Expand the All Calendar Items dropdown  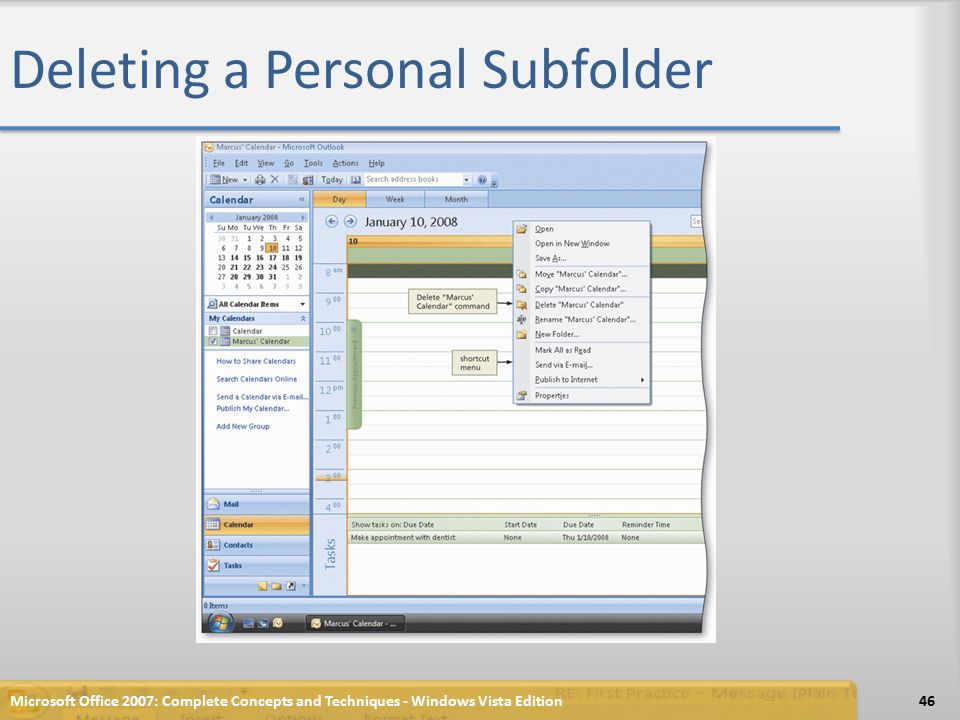point(302,304)
